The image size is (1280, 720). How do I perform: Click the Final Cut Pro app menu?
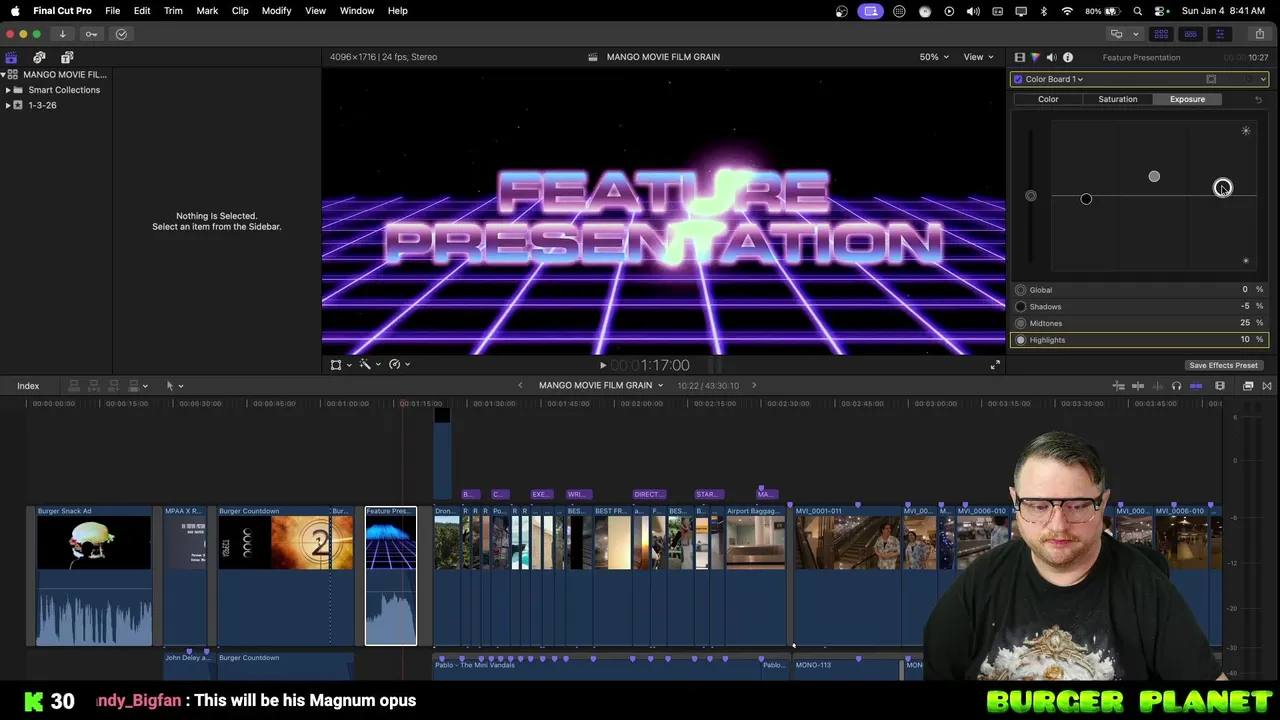click(x=62, y=11)
